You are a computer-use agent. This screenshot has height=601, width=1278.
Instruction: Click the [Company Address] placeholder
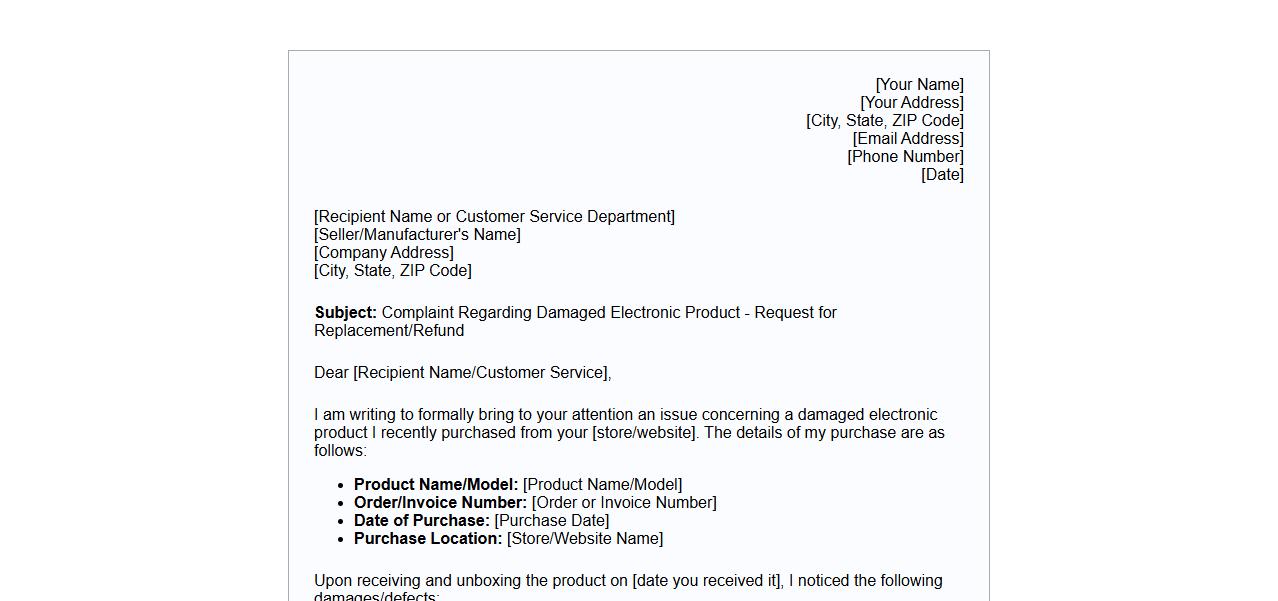[x=384, y=253]
